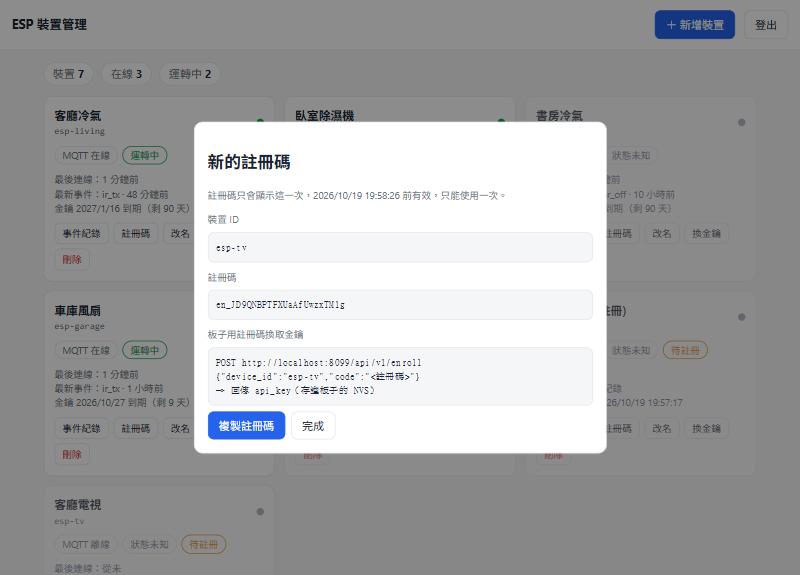Click the 註冊碼 field with the en_ code
This screenshot has height=575, width=800.
pos(400,305)
